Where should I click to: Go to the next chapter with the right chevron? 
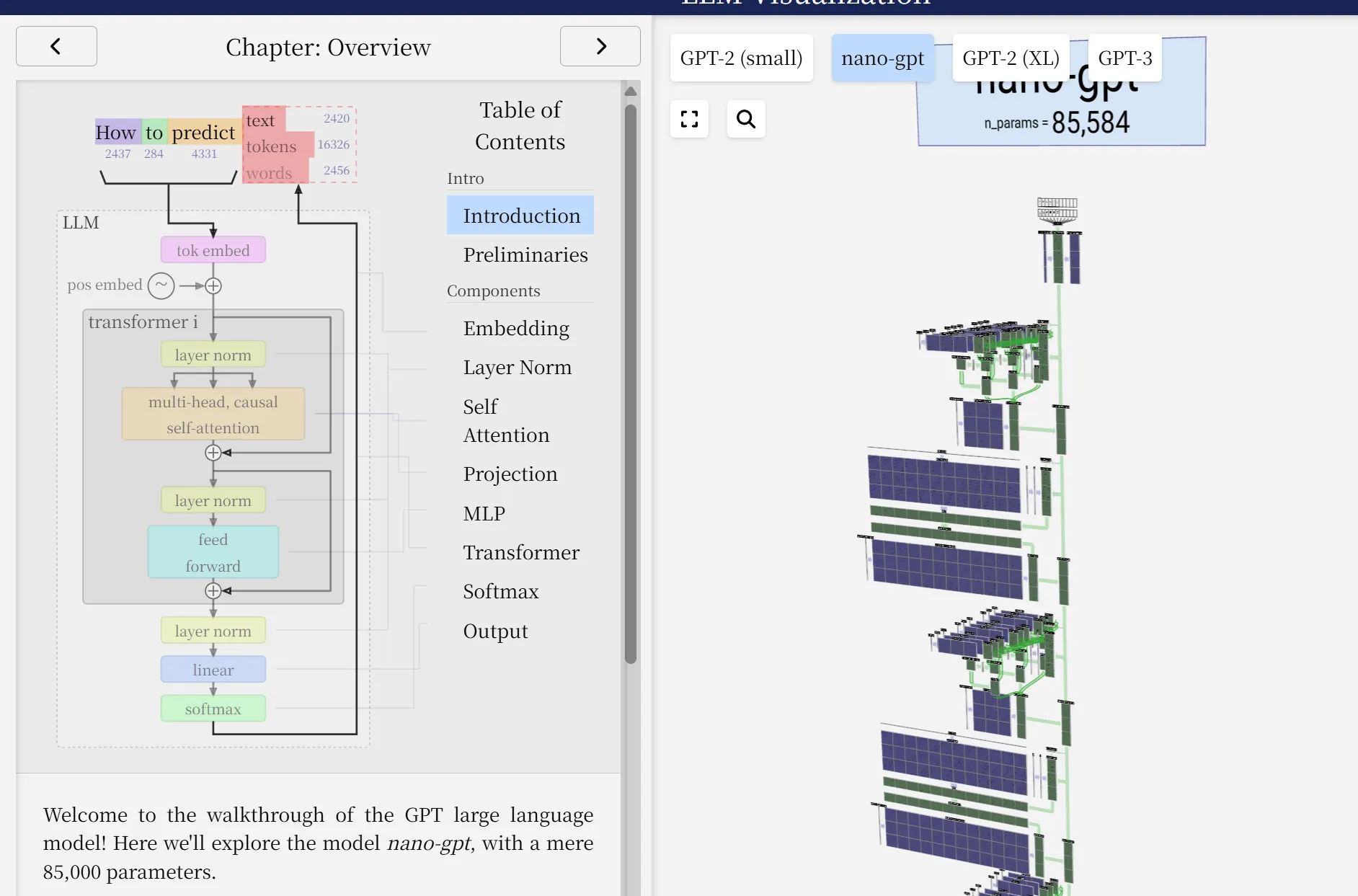pyautogui.click(x=600, y=46)
